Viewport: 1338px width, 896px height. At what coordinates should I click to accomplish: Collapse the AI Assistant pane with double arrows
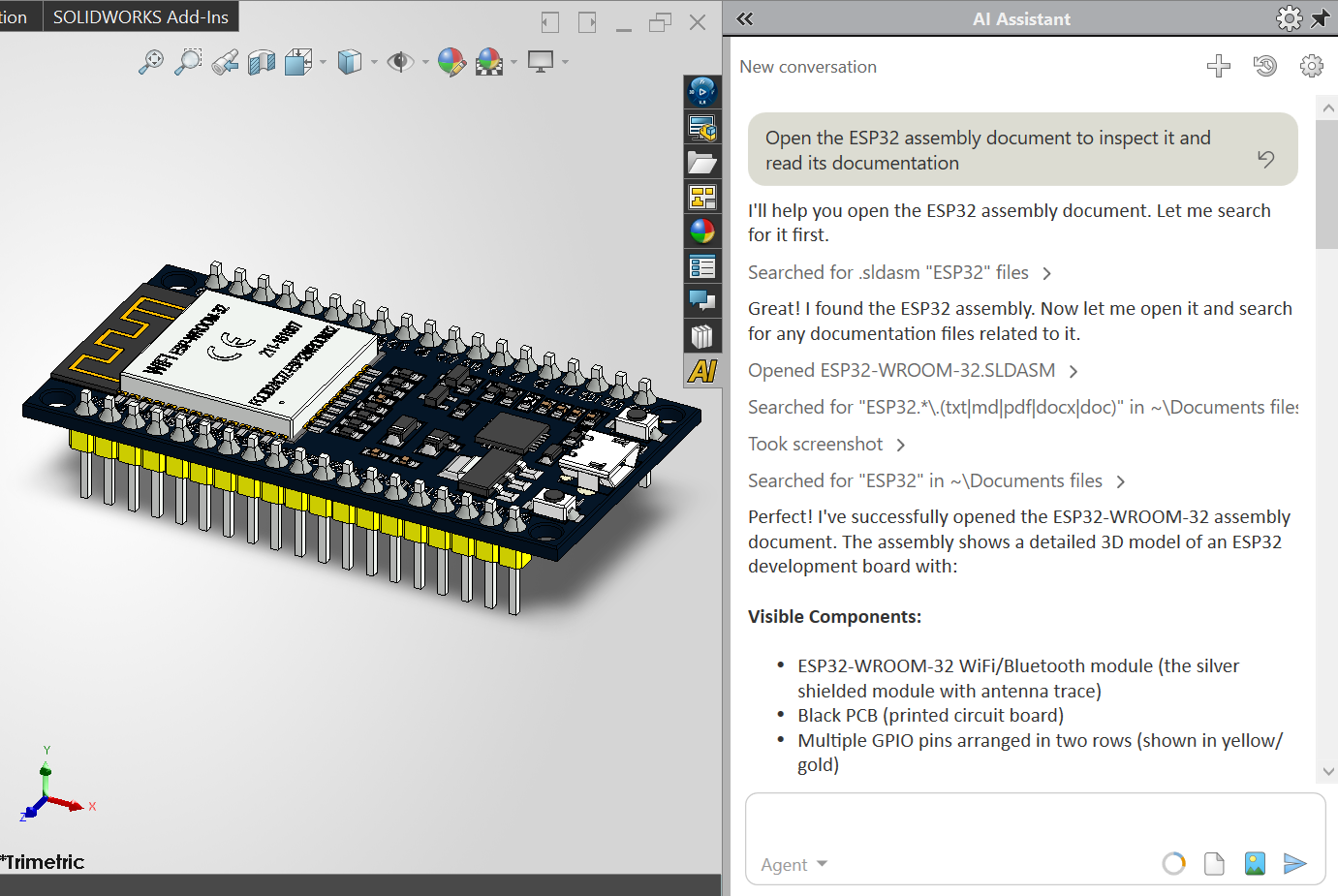(x=744, y=17)
